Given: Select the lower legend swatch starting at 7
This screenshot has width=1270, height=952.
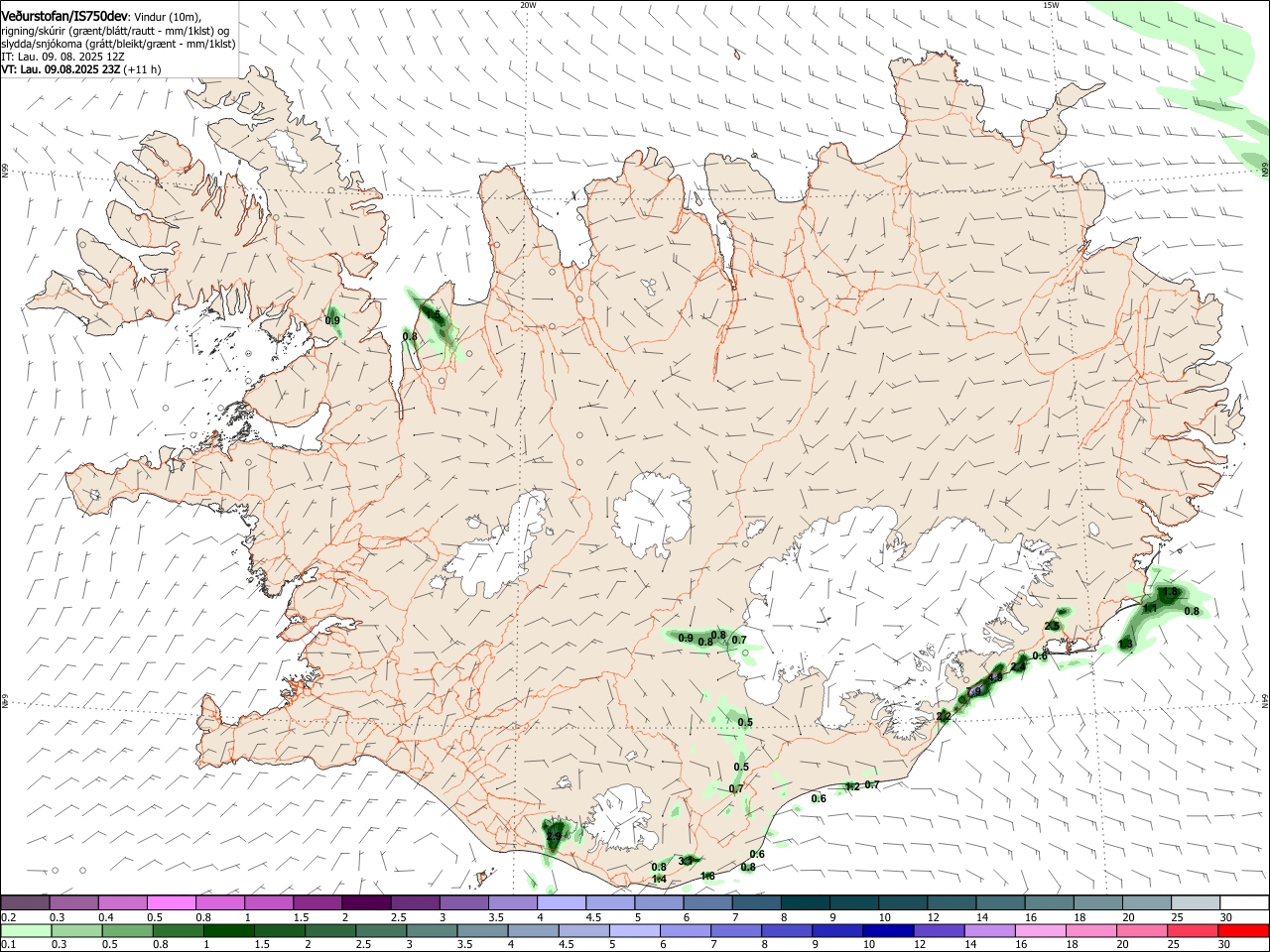Looking at the screenshot, I should click(x=735, y=931).
